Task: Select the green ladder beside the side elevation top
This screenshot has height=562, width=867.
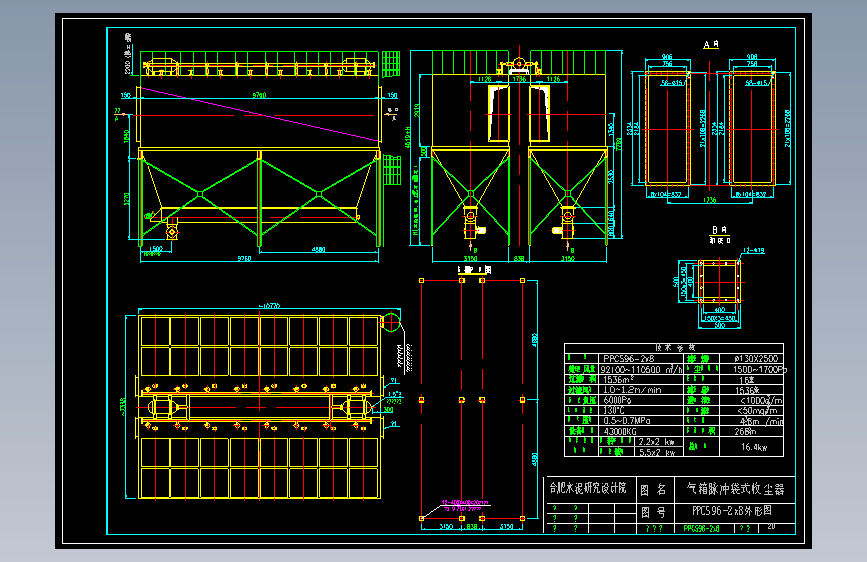Action: tap(391, 64)
